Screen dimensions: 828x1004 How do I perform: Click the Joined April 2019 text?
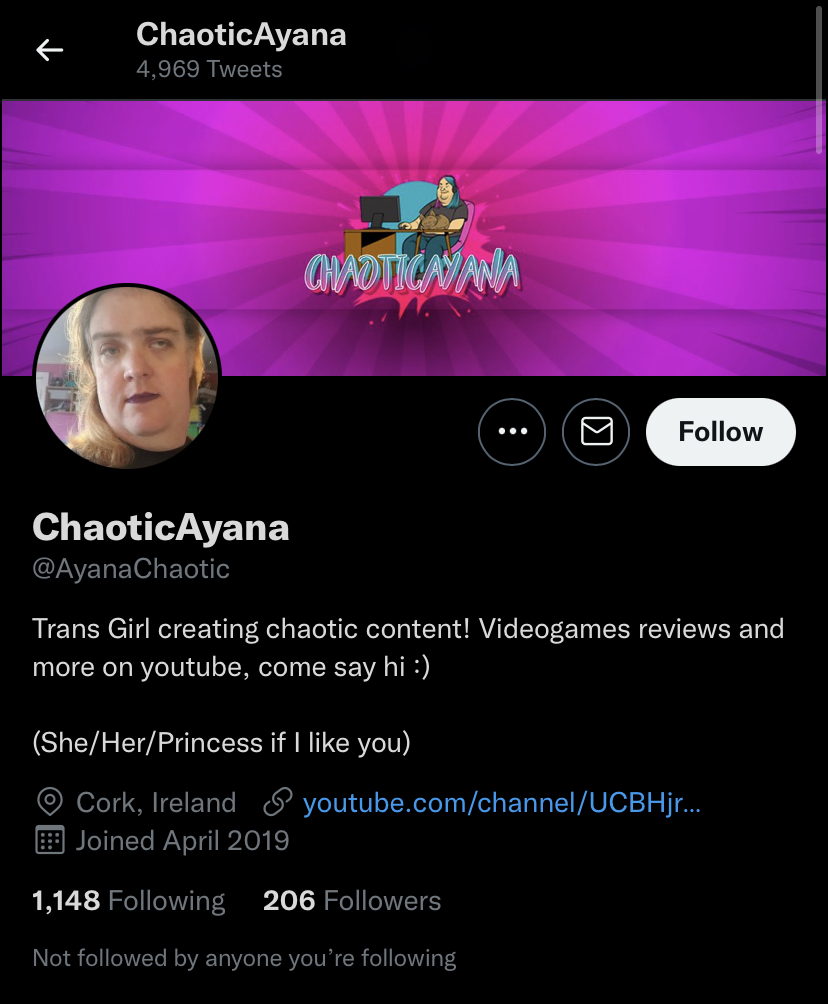tap(183, 841)
